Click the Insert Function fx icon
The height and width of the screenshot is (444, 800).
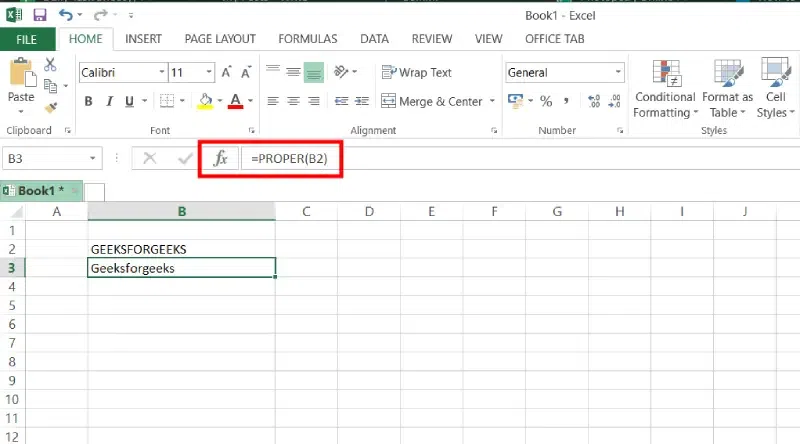[x=220, y=159]
